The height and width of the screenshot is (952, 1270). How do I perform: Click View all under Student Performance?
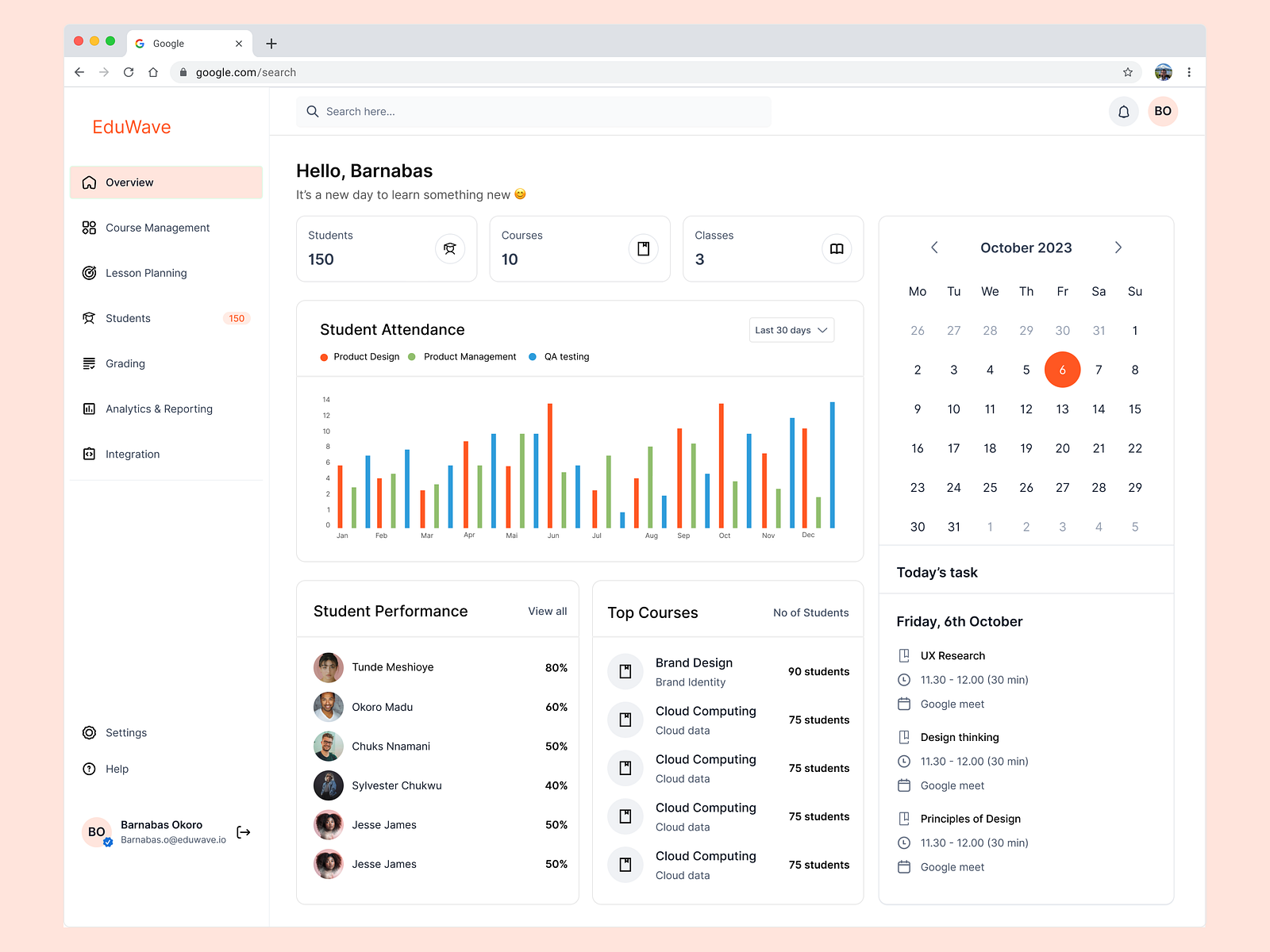tap(547, 611)
